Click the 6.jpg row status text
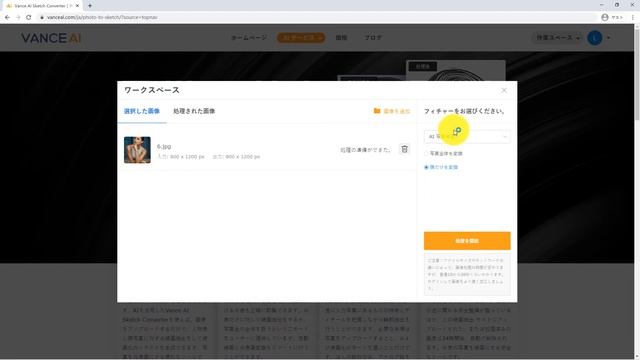Image resolution: width=640 pixels, height=360 pixels. [x=365, y=150]
